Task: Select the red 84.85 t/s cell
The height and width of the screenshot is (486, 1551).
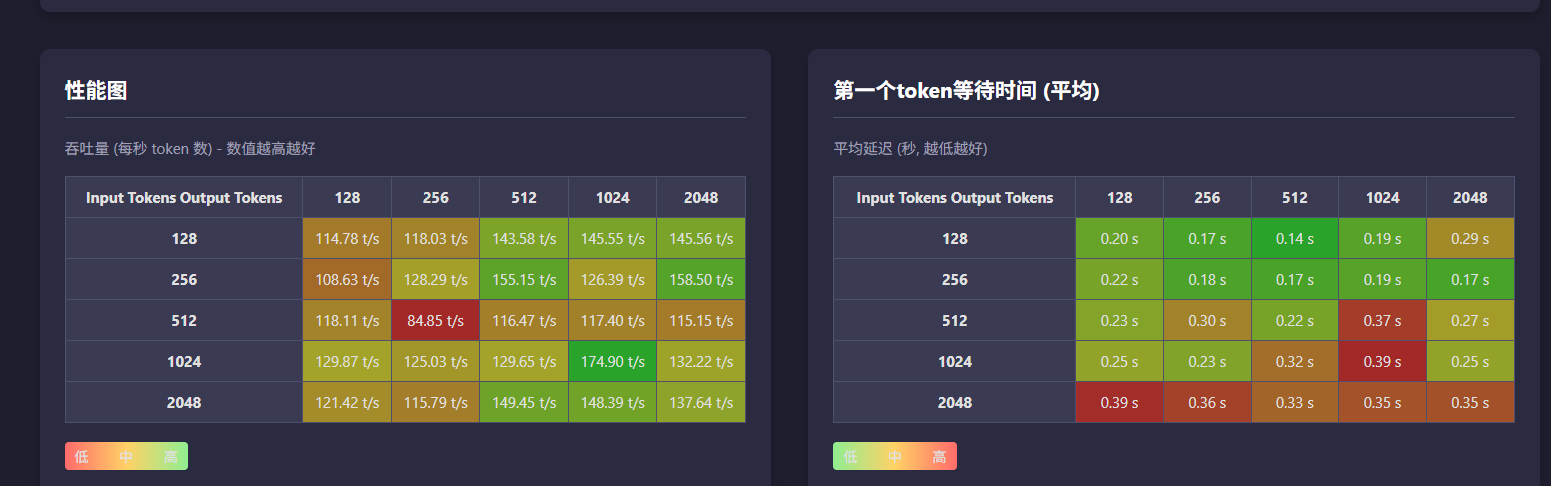Action: coord(435,321)
